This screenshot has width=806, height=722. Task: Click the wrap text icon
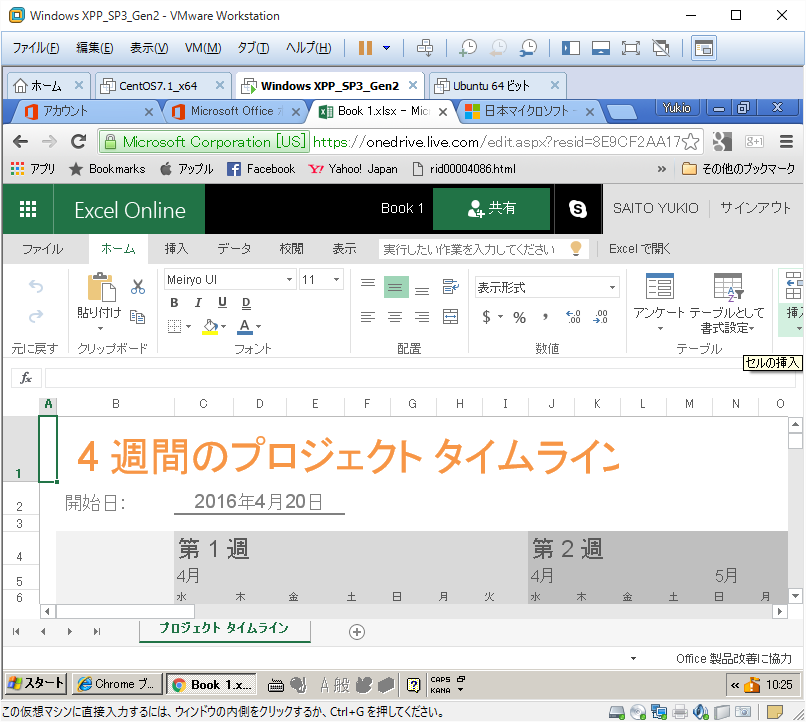tap(450, 288)
